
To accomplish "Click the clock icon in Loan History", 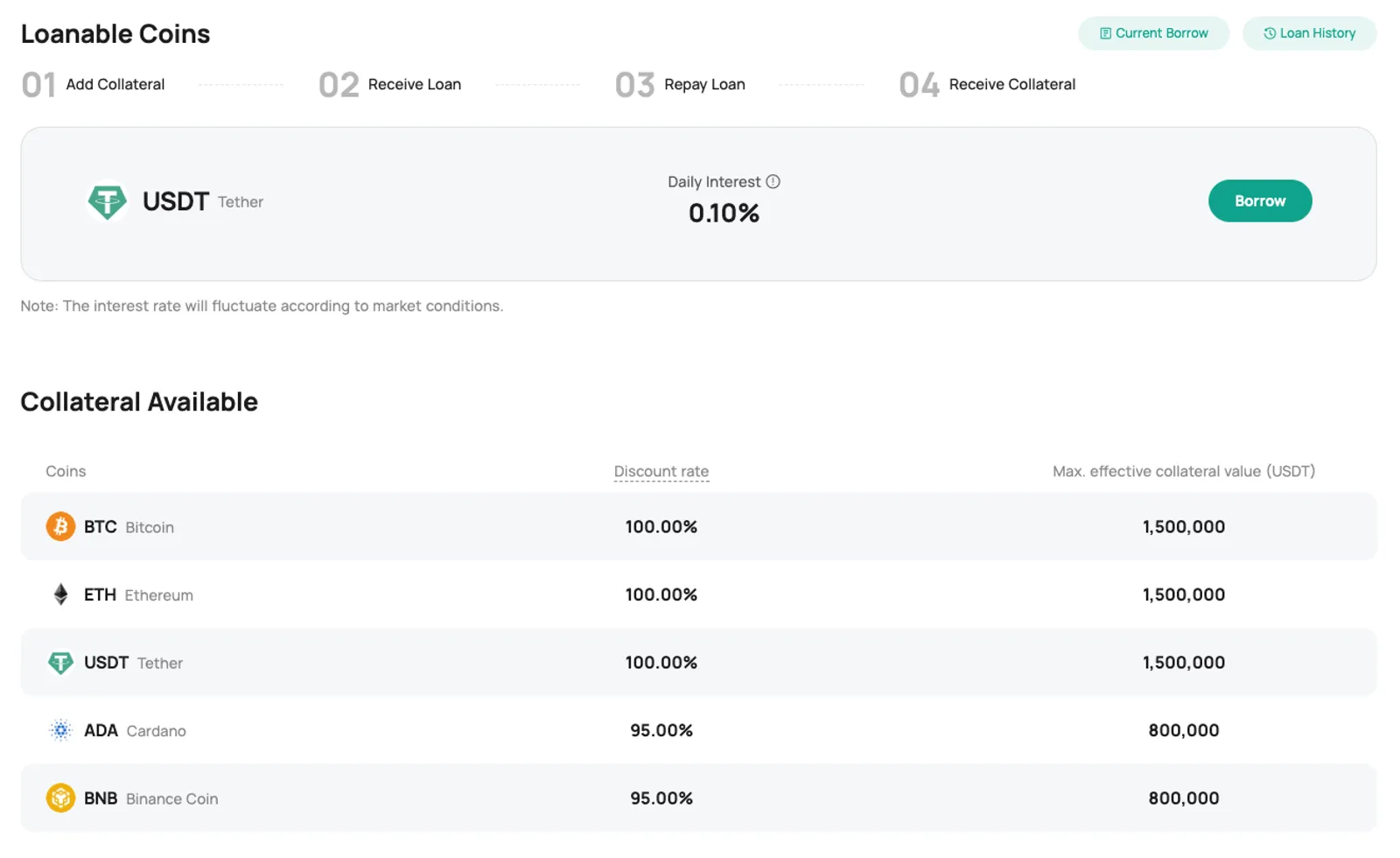I will 1270,33.
